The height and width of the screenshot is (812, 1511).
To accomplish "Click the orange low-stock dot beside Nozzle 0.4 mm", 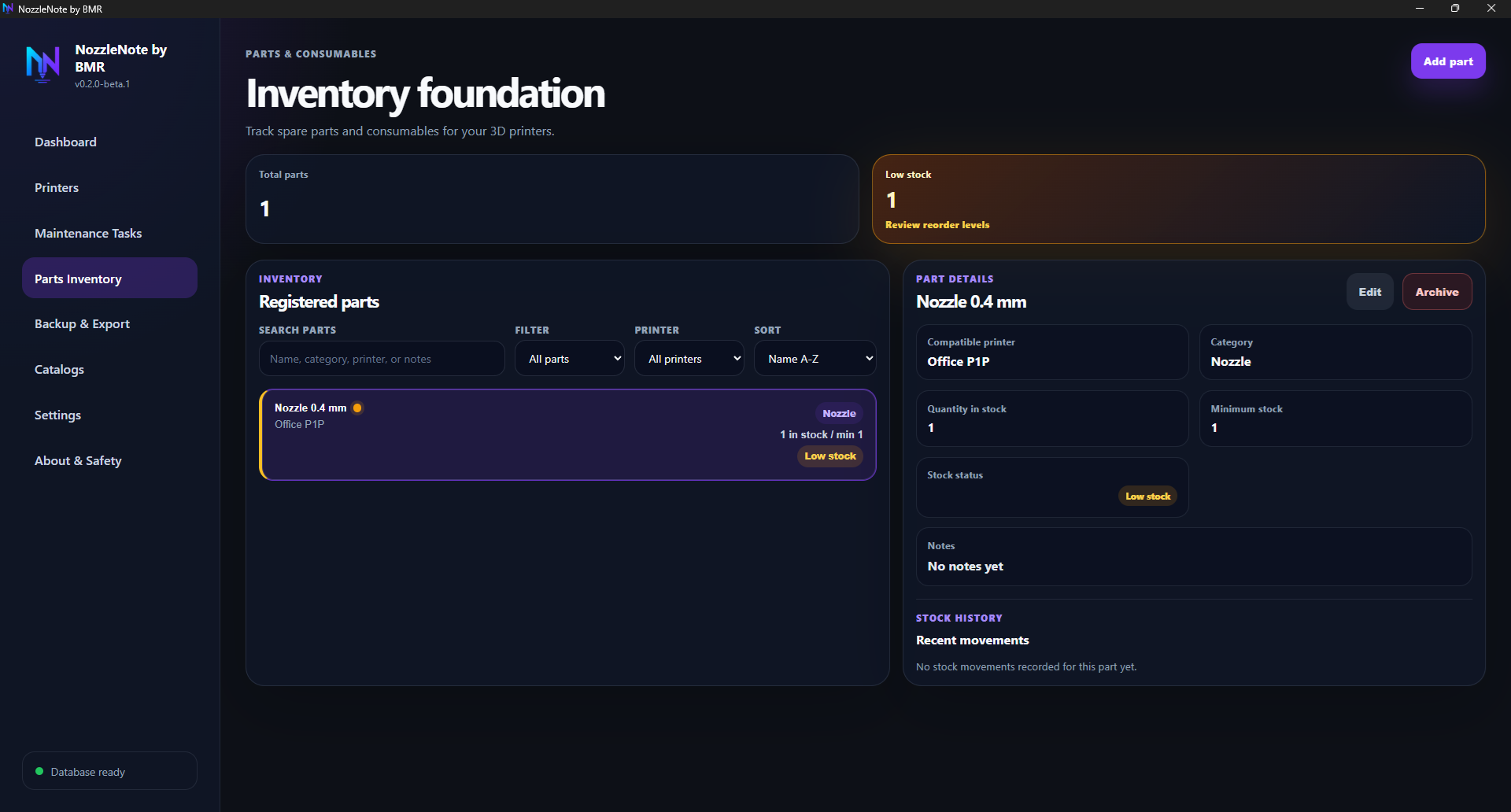I will click(x=357, y=408).
